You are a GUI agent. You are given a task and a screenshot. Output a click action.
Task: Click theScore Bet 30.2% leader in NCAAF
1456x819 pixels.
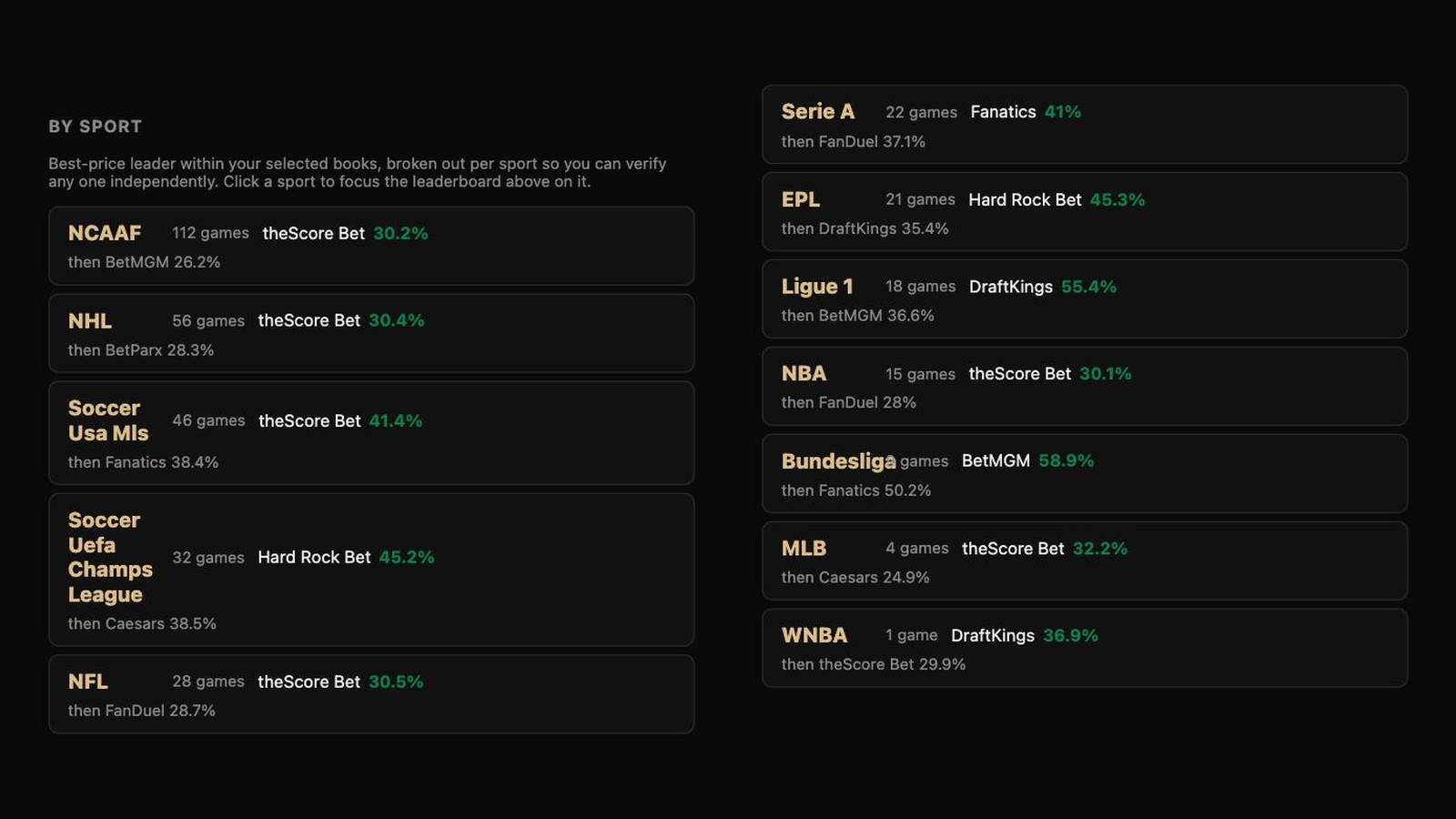click(x=345, y=233)
